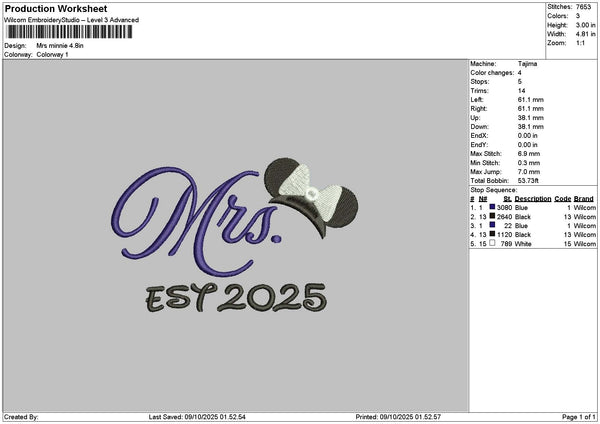Viewport: 600px width, 424px height.
Task: Click the 'EST 2025' embroidered text
Action: [x=236, y=298]
